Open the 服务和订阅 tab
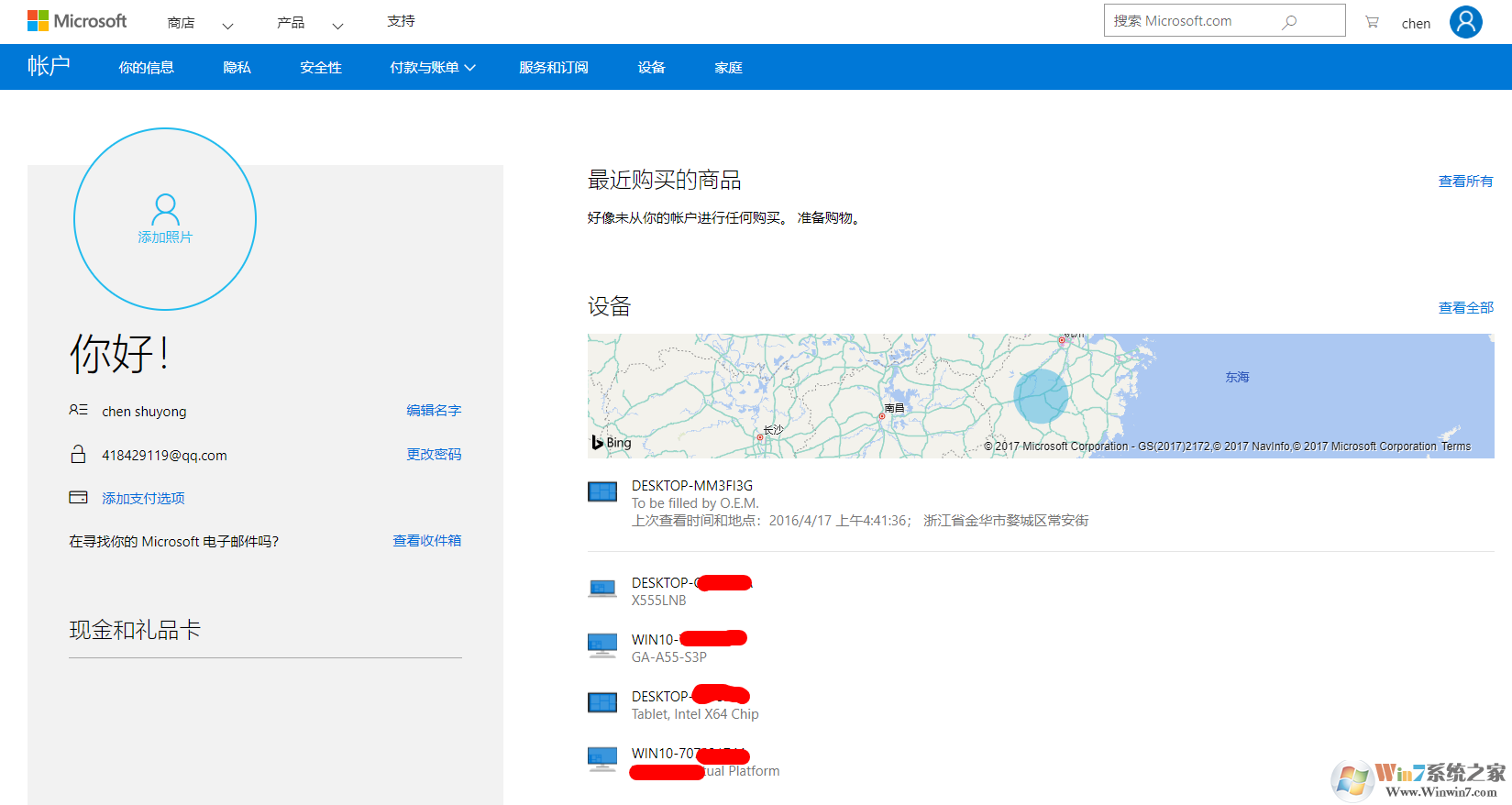Image resolution: width=1512 pixels, height=805 pixels. (554, 67)
